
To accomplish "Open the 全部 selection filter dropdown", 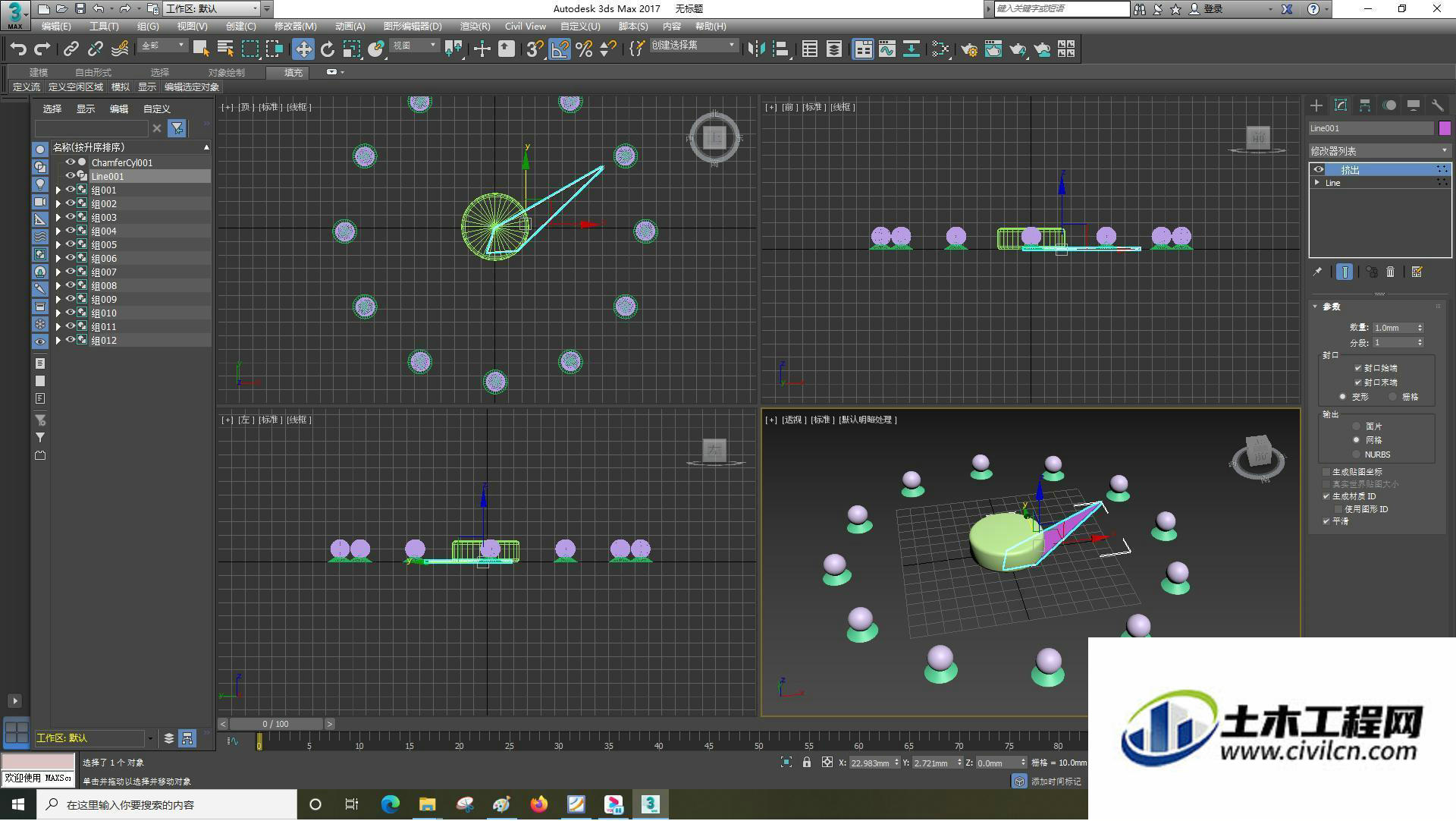I will tap(163, 46).
